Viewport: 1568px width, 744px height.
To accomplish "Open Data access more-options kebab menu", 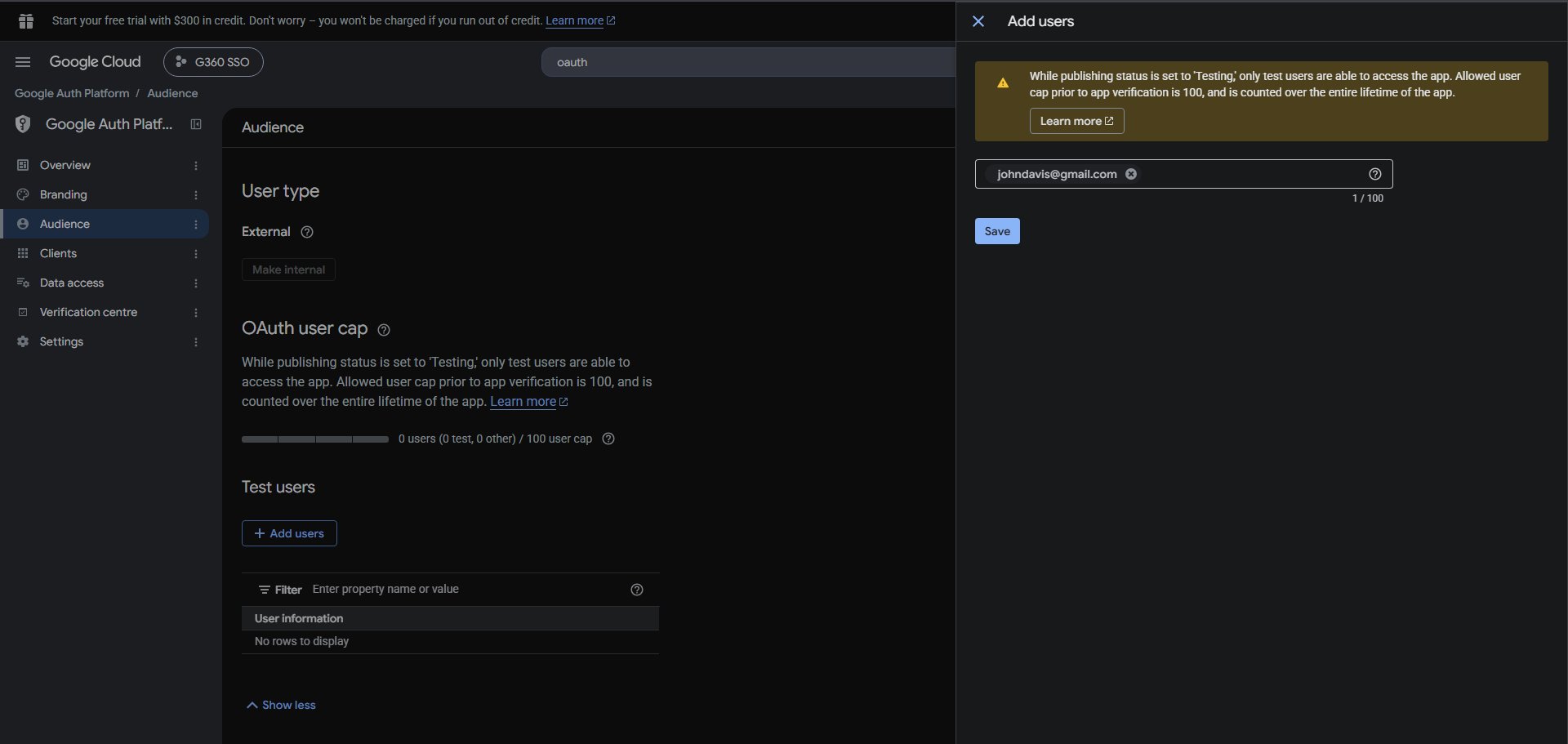I will coord(196,283).
